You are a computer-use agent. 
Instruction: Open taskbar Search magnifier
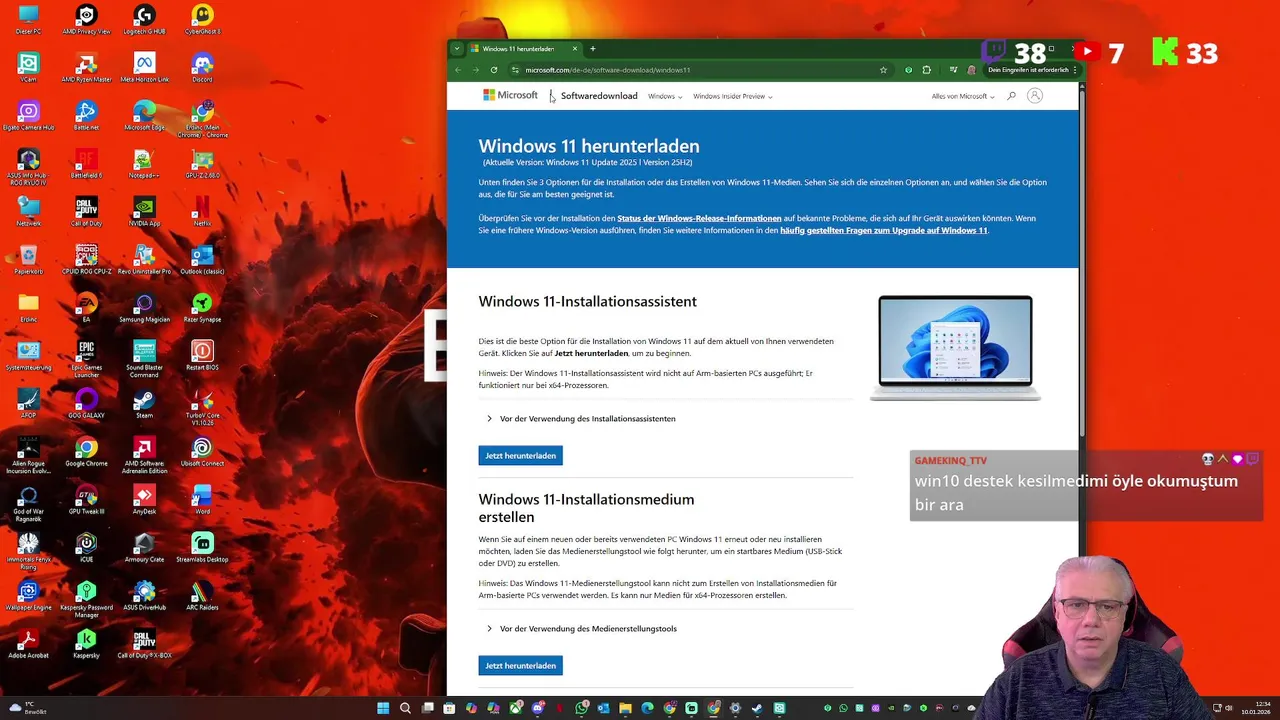tap(405, 708)
